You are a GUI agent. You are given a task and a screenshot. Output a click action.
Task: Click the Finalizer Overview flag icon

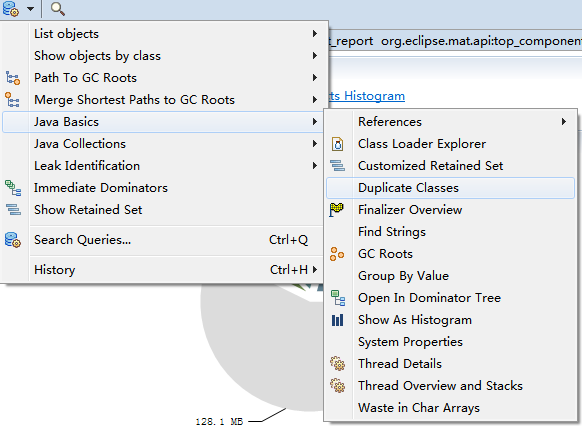pyautogui.click(x=336, y=210)
